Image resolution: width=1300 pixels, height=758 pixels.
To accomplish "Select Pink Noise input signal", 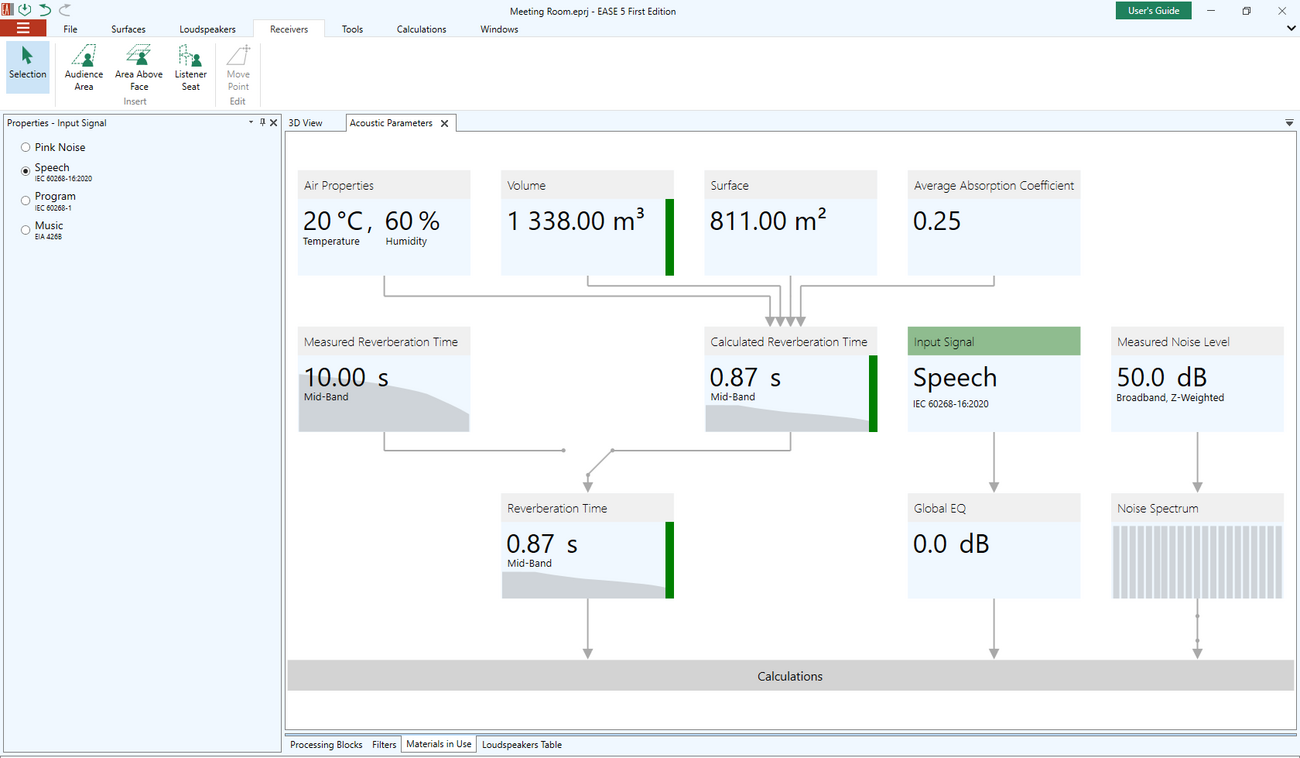I will click(26, 148).
